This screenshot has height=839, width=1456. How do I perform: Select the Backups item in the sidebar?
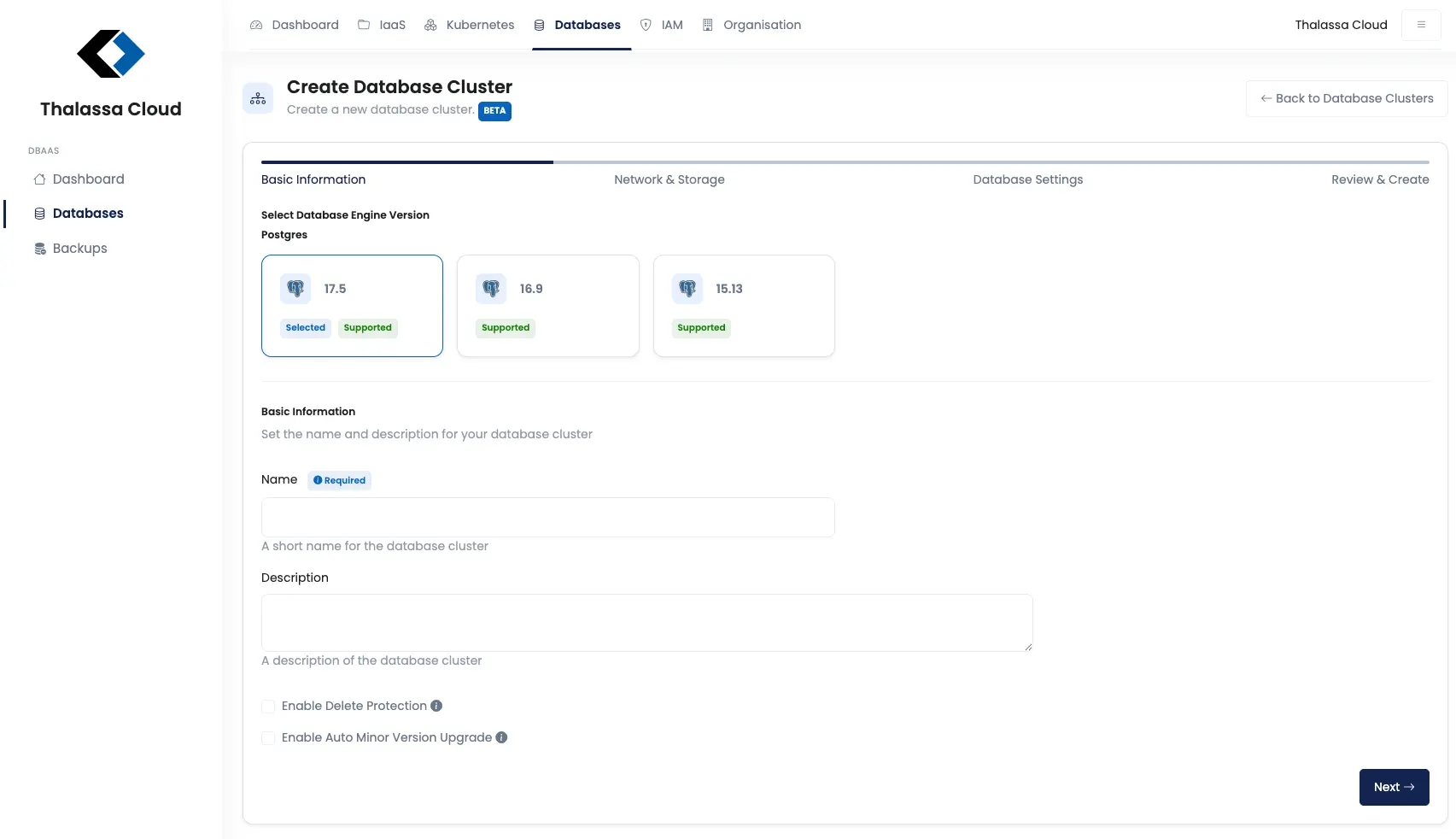[x=79, y=248]
